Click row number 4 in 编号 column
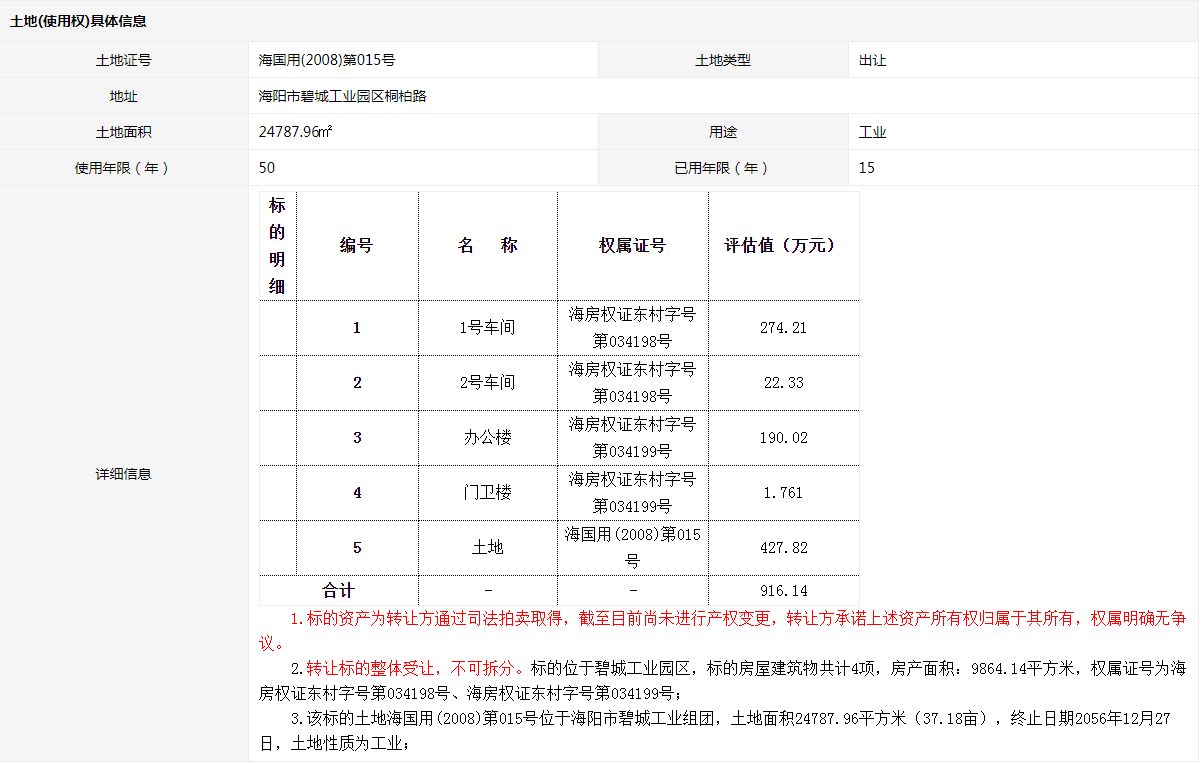Viewport: 1203px width, 764px height. (x=357, y=493)
